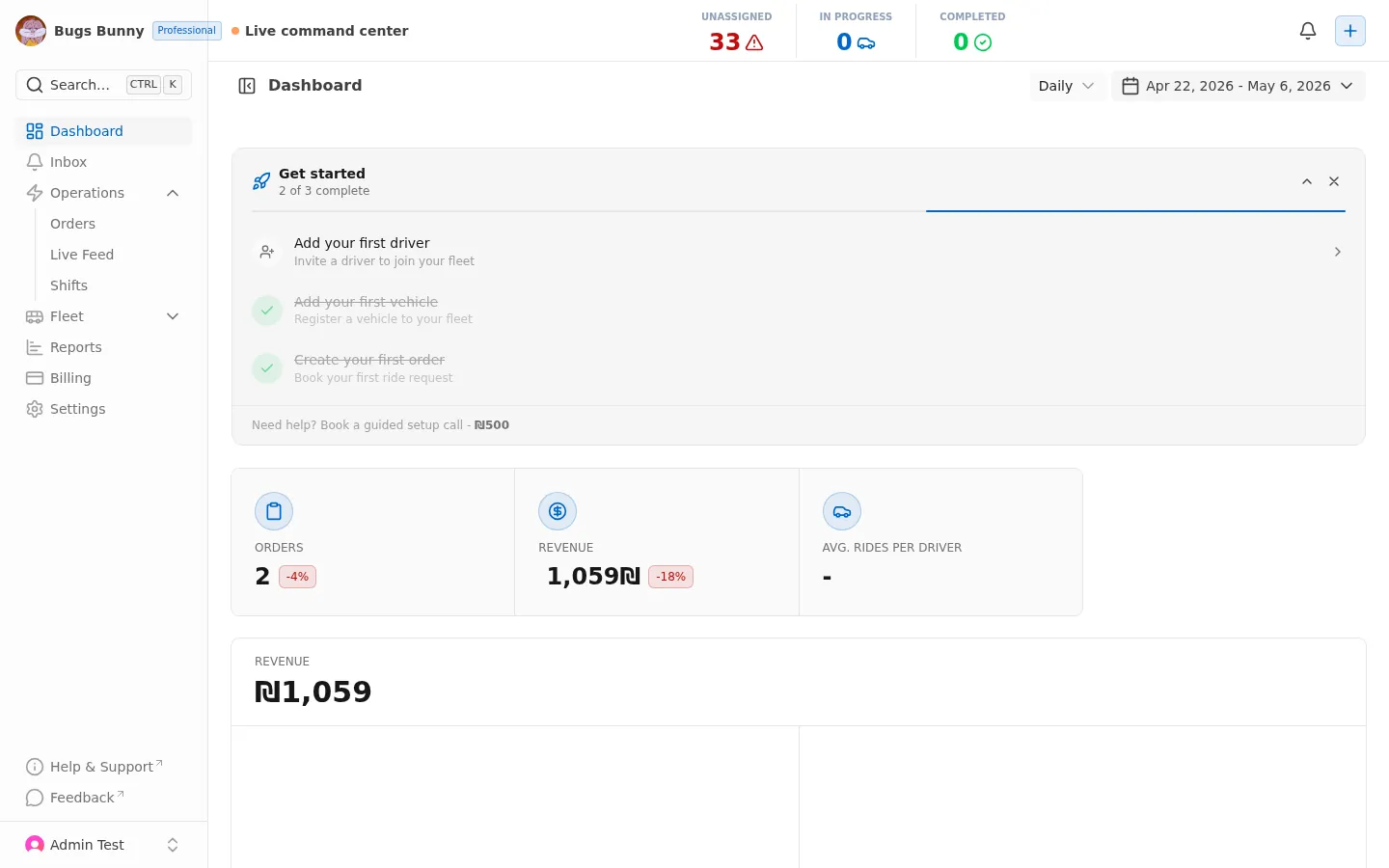Click the Help & Support info icon

[x=35, y=767]
